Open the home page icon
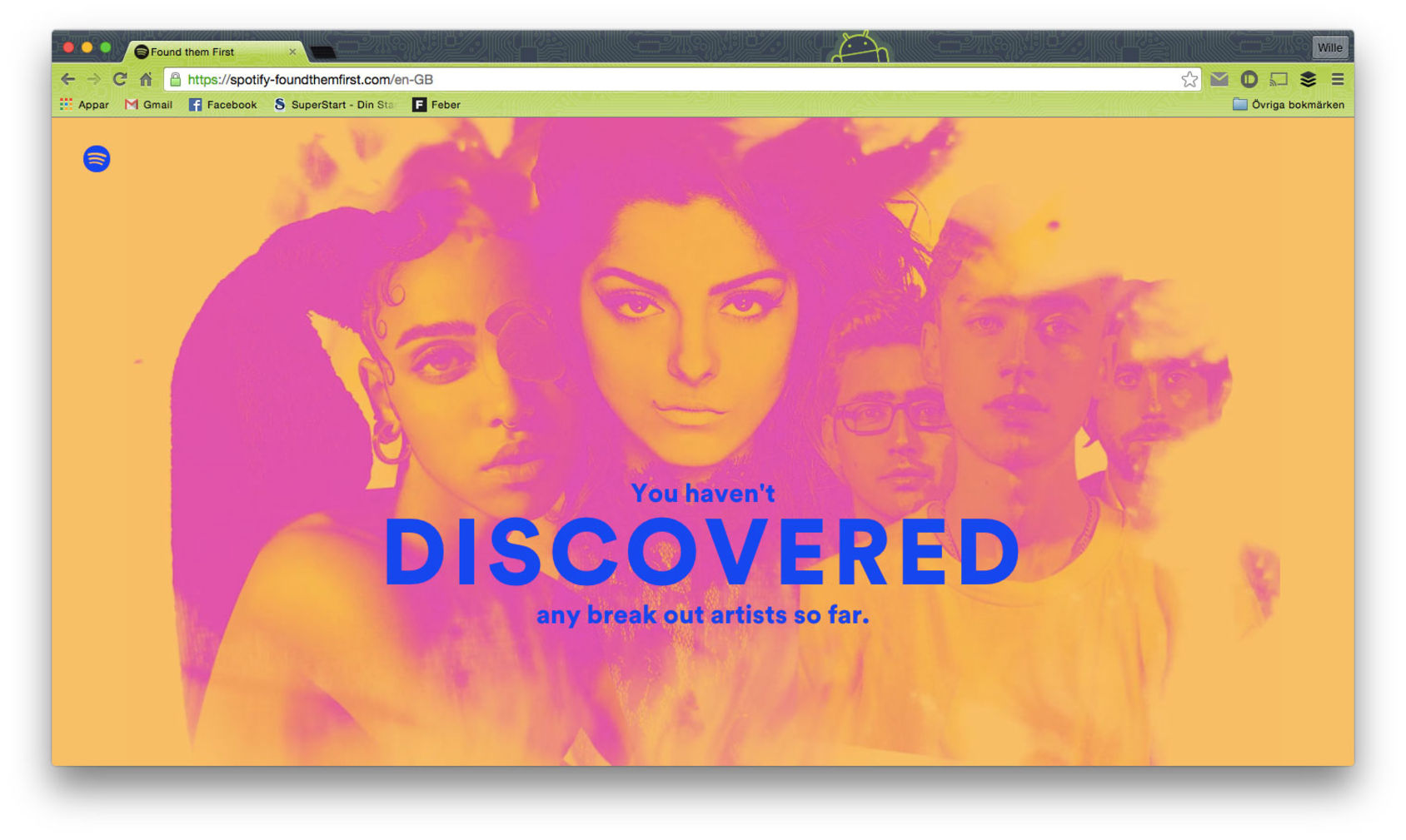This screenshot has height=840, width=1406. pyautogui.click(x=146, y=79)
